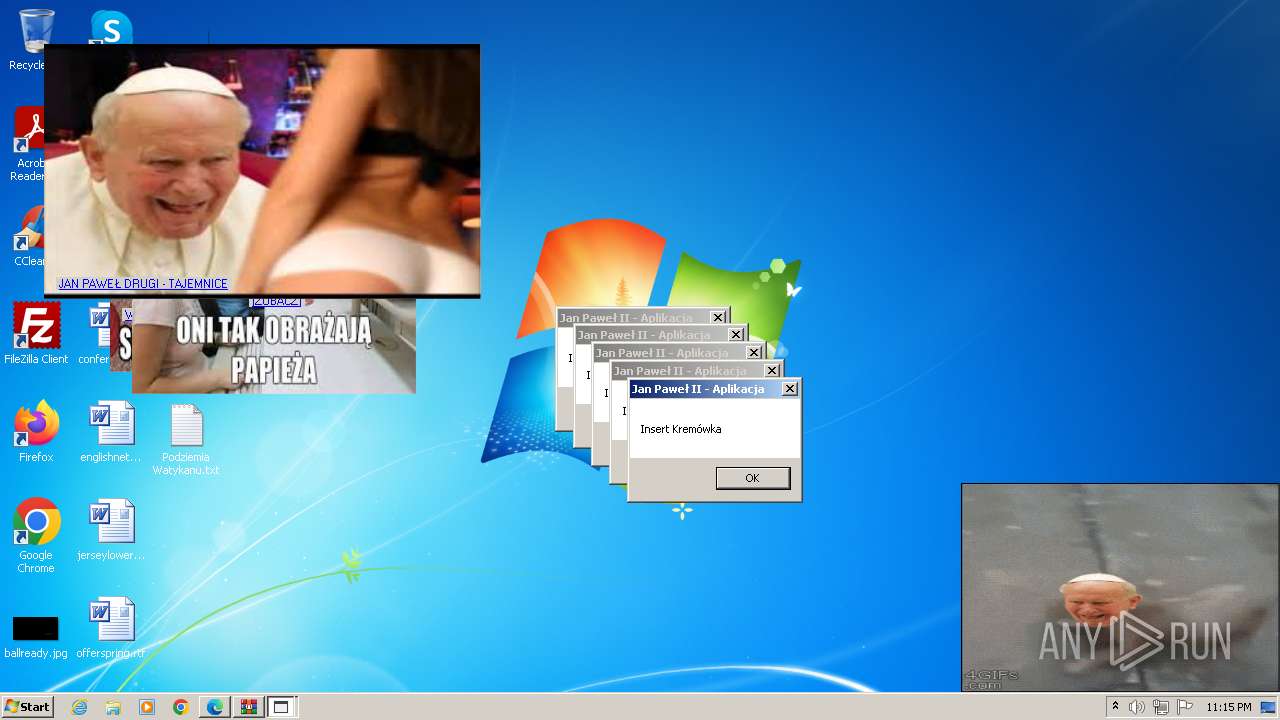Close the middle Jan Paweł II dialog

click(754, 353)
